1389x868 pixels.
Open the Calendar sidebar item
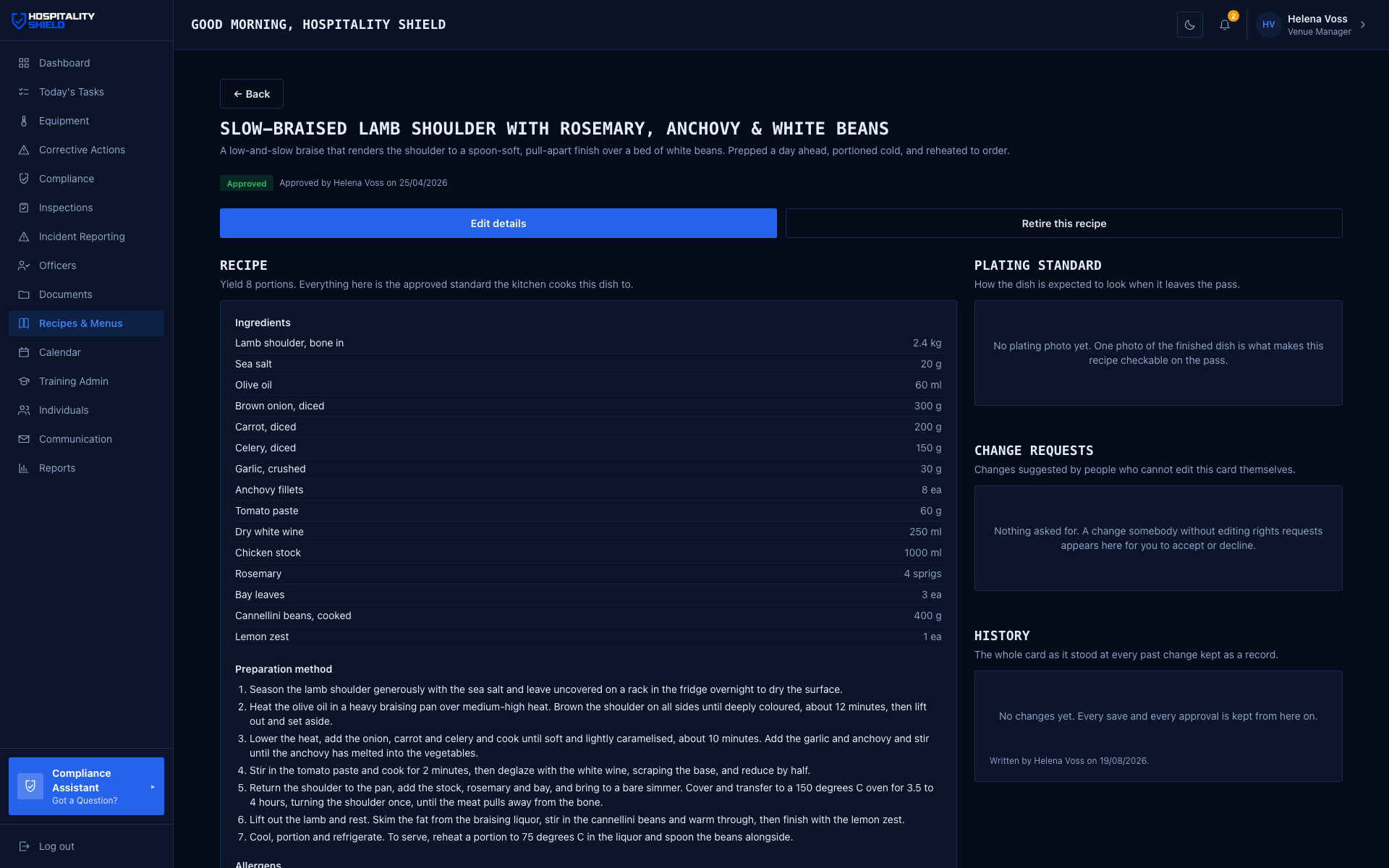pos(86,352)
